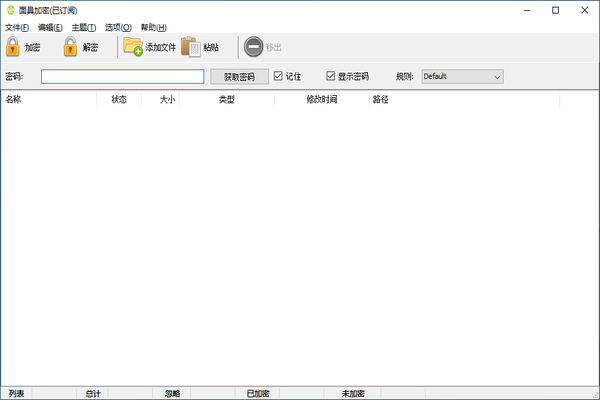
Task: Click the 加密 encrypt lock icon
Action: coord(13,47)
